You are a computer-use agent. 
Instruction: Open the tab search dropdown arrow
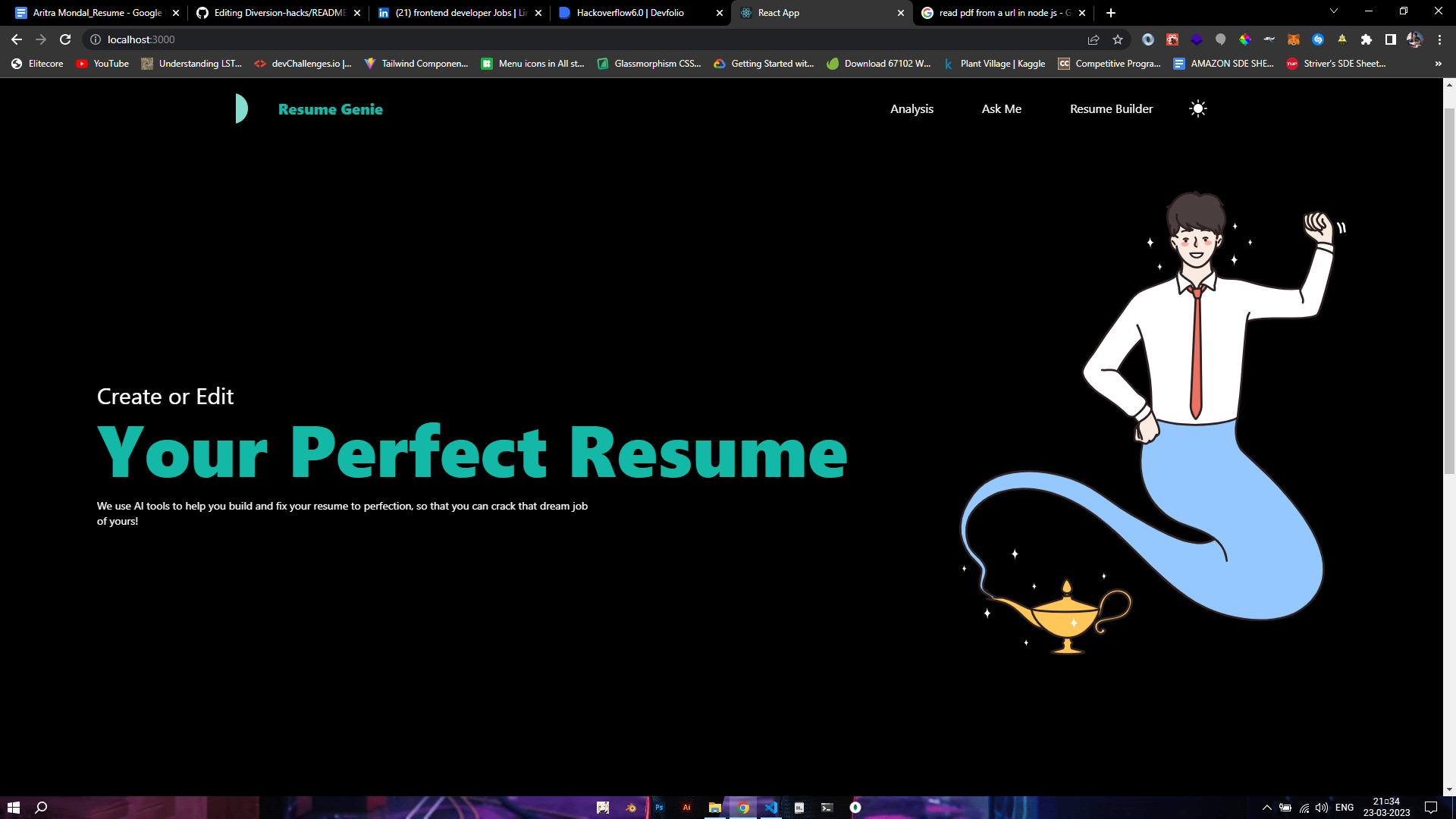[1333, 11]
